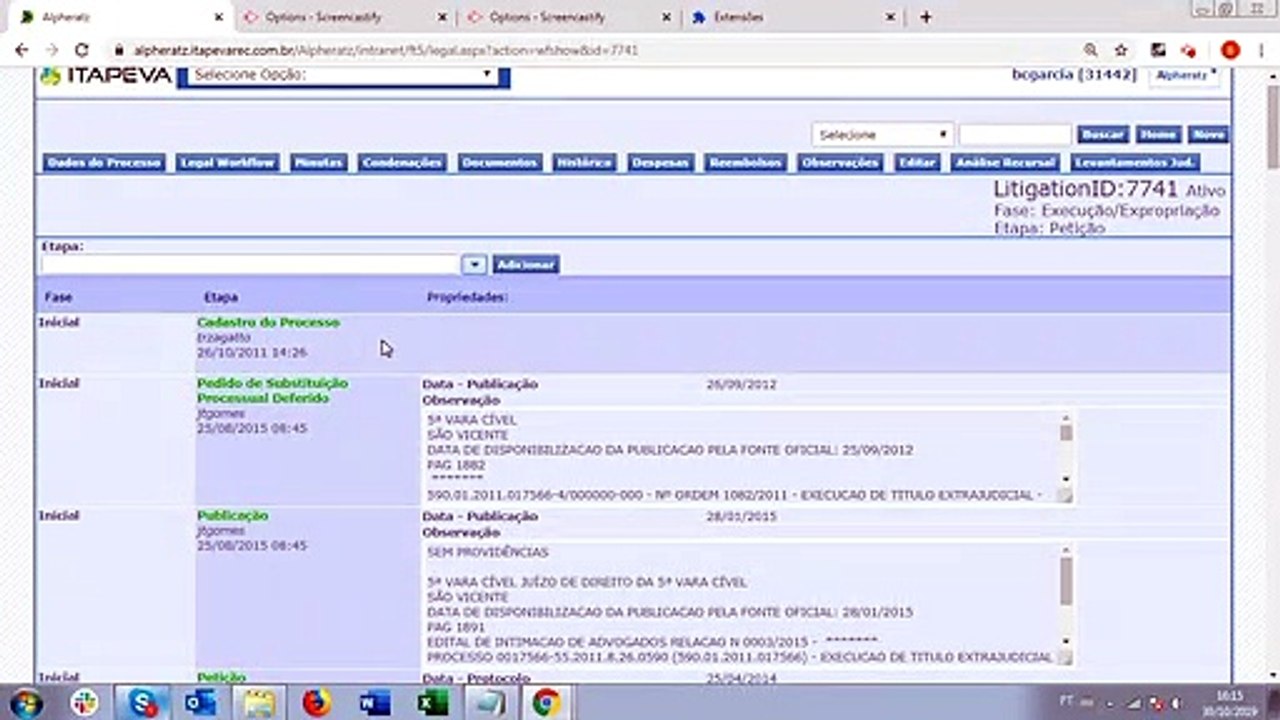Open the Observações menu
Screen dimensions: 1280x720
pos(840,162)
